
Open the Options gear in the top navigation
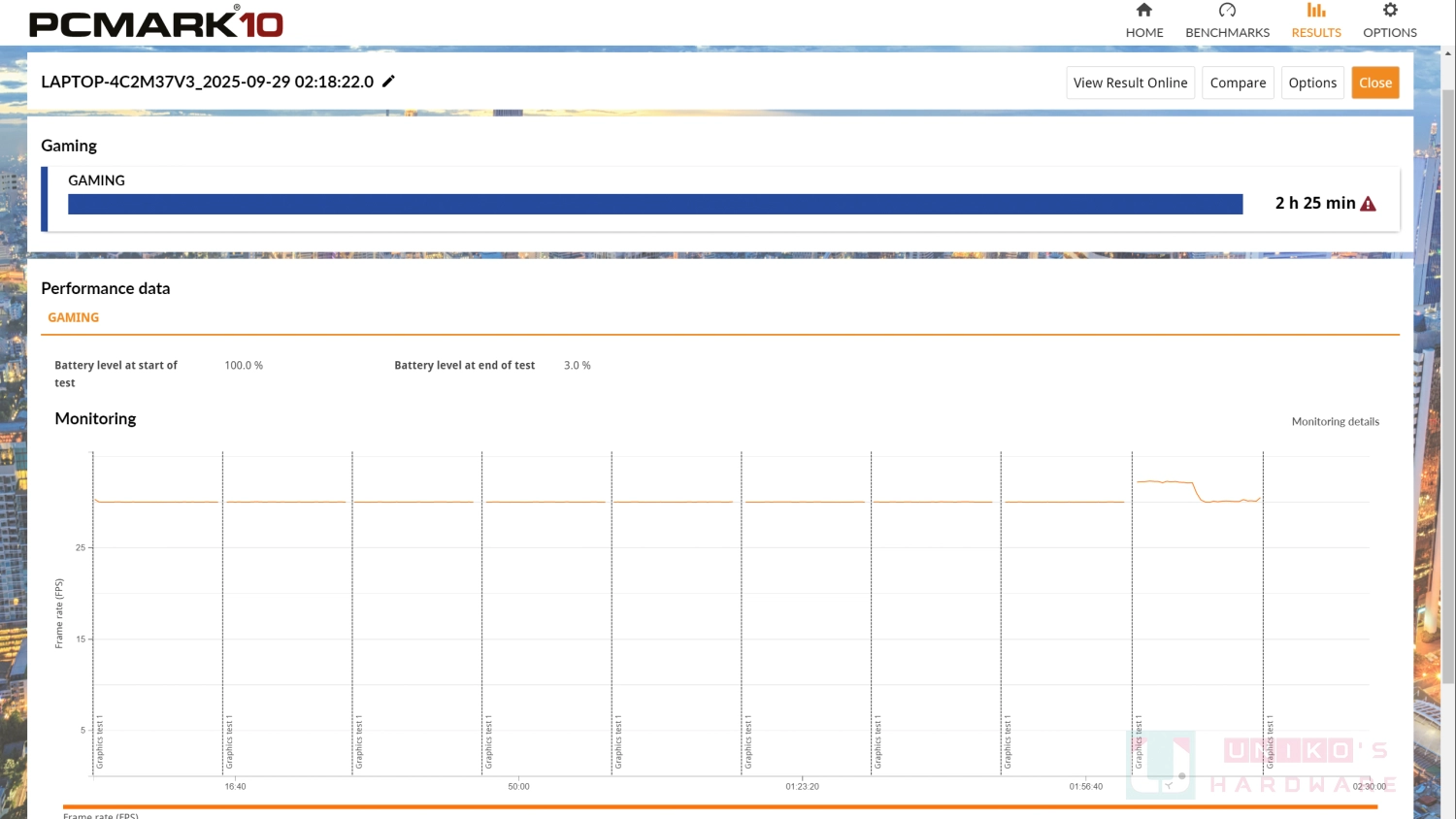[1390, 21]
